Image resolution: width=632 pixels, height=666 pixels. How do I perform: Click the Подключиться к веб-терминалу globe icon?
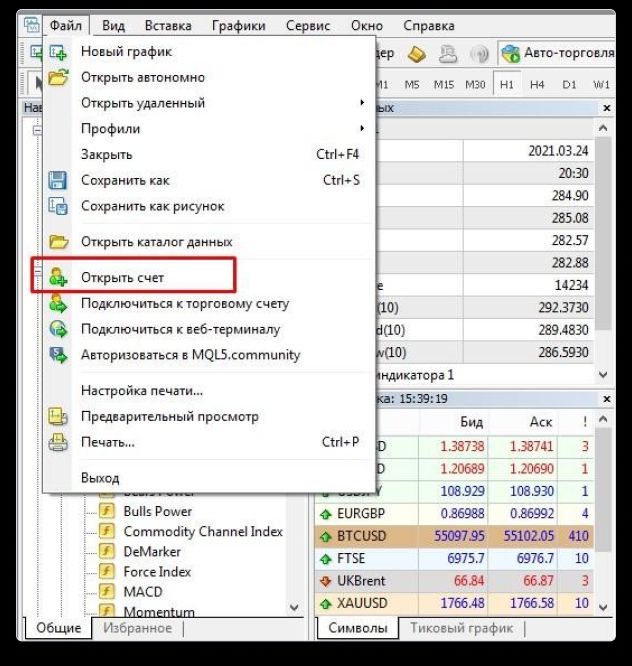(58, 329)
